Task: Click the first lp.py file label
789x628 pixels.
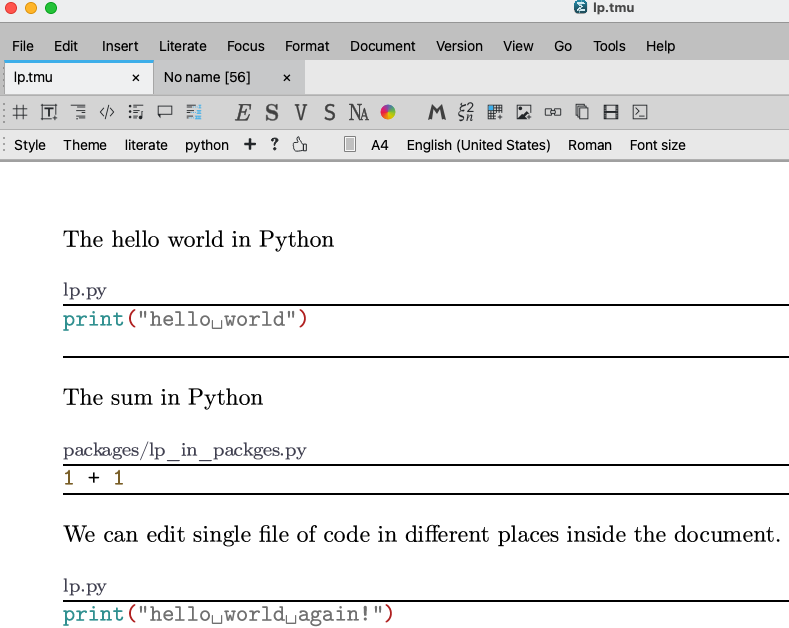Action: [x=85, y=290]
